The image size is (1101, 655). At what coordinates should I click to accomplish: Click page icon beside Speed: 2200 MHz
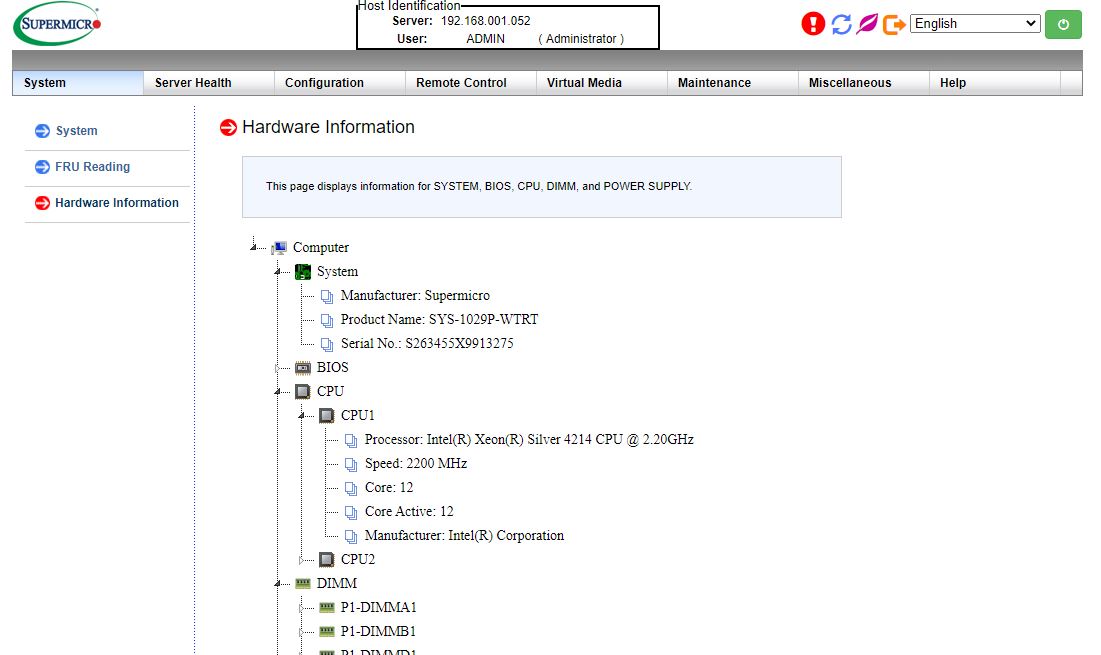(x=350, y=464)
